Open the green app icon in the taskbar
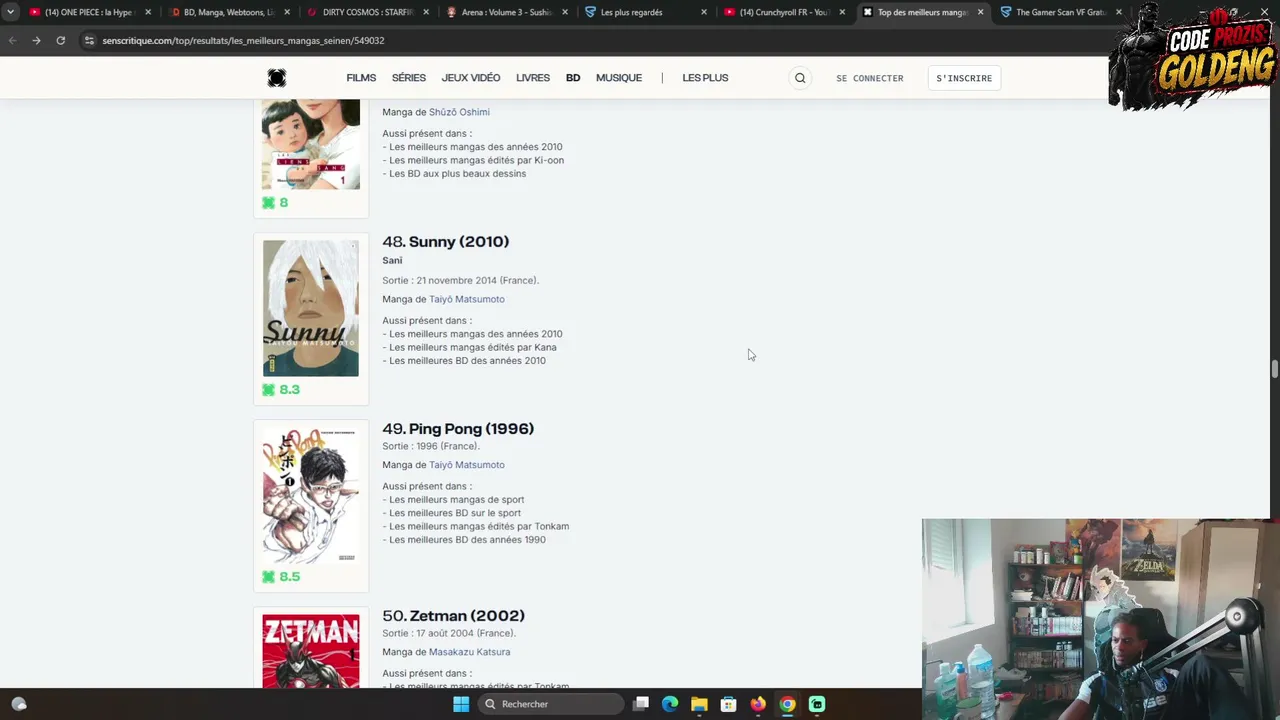Viewport: 1280px width, 720px height. (817, 704)
